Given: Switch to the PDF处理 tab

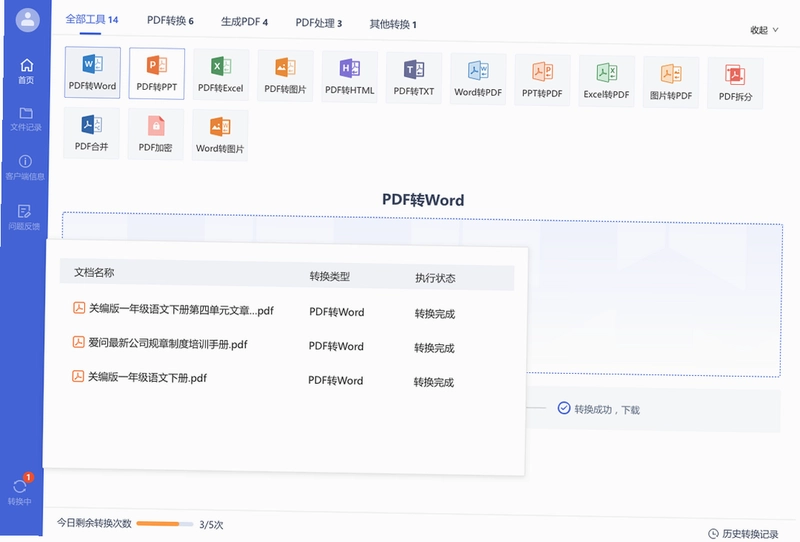Looking at the screenshot, I should [319, 23].
